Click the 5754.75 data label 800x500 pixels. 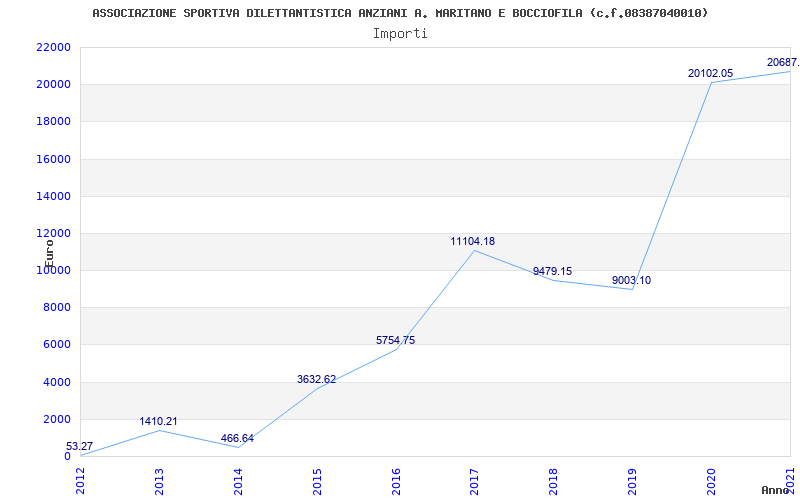point(395,340)
